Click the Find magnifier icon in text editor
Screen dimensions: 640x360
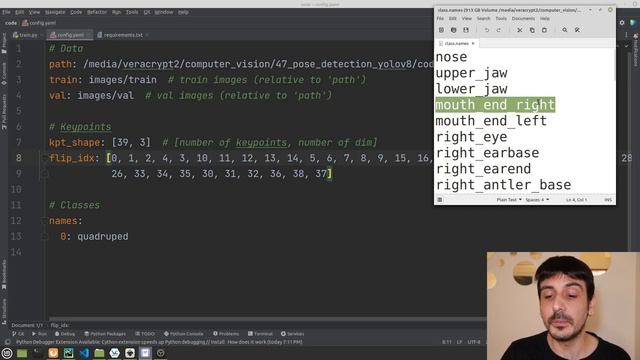pos(565,30)
